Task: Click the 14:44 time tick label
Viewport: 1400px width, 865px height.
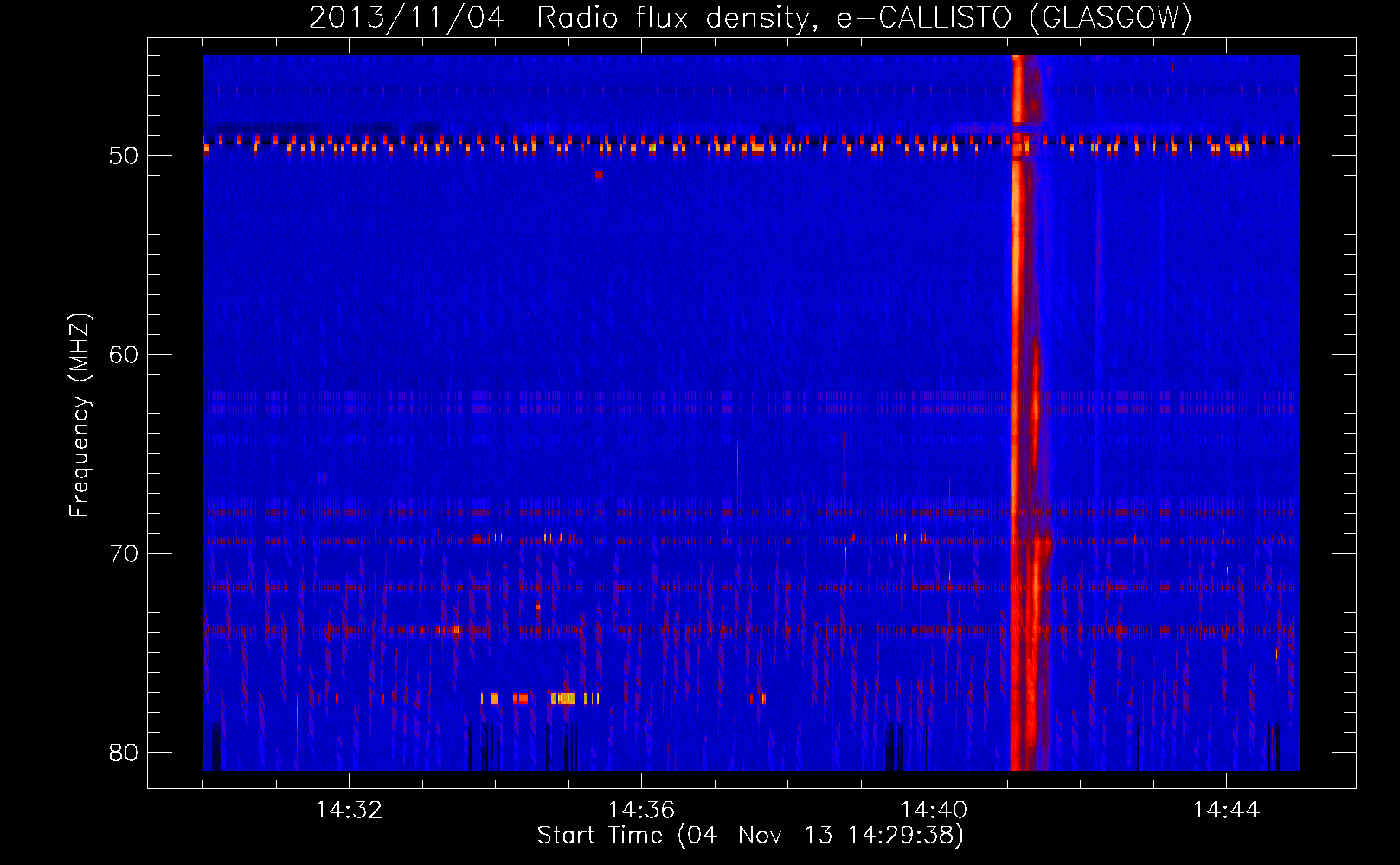Action: [x=1226, y=810]
